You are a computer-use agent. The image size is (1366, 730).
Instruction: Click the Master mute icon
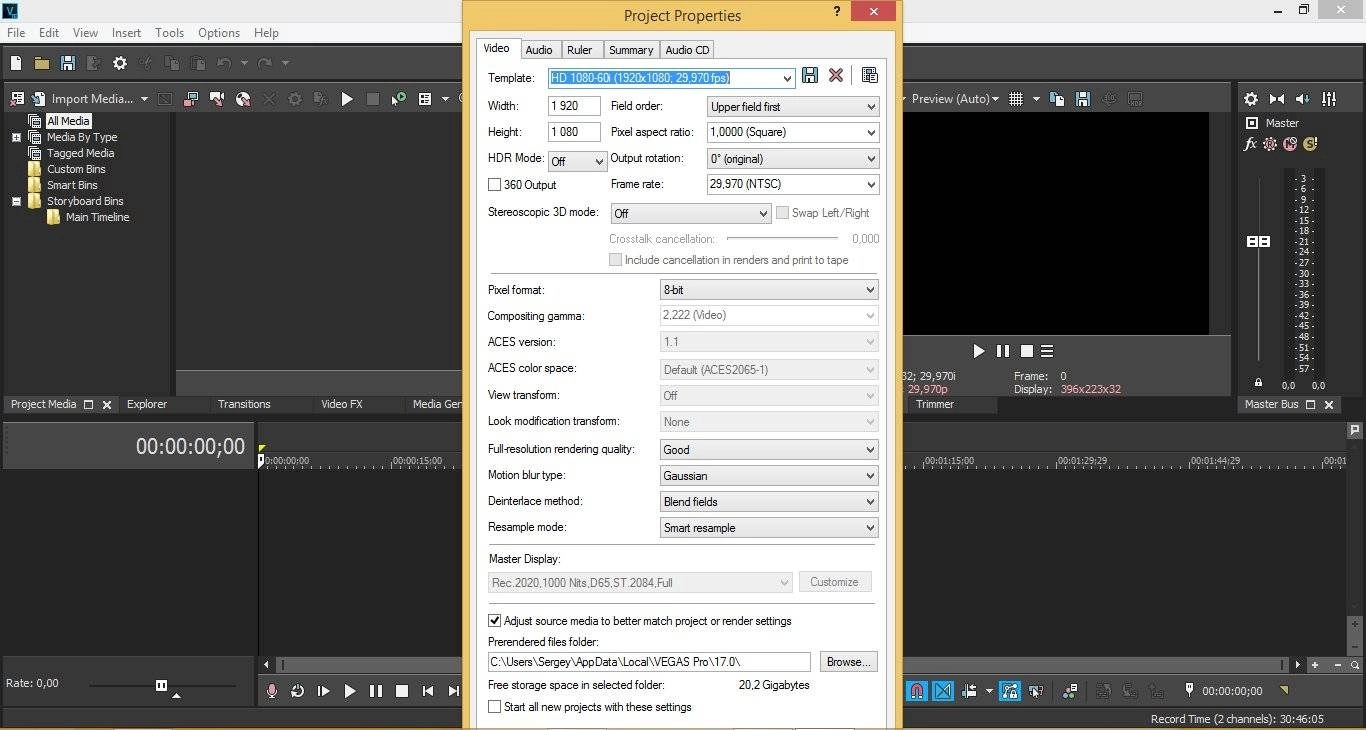click(x=1290, y=144)
